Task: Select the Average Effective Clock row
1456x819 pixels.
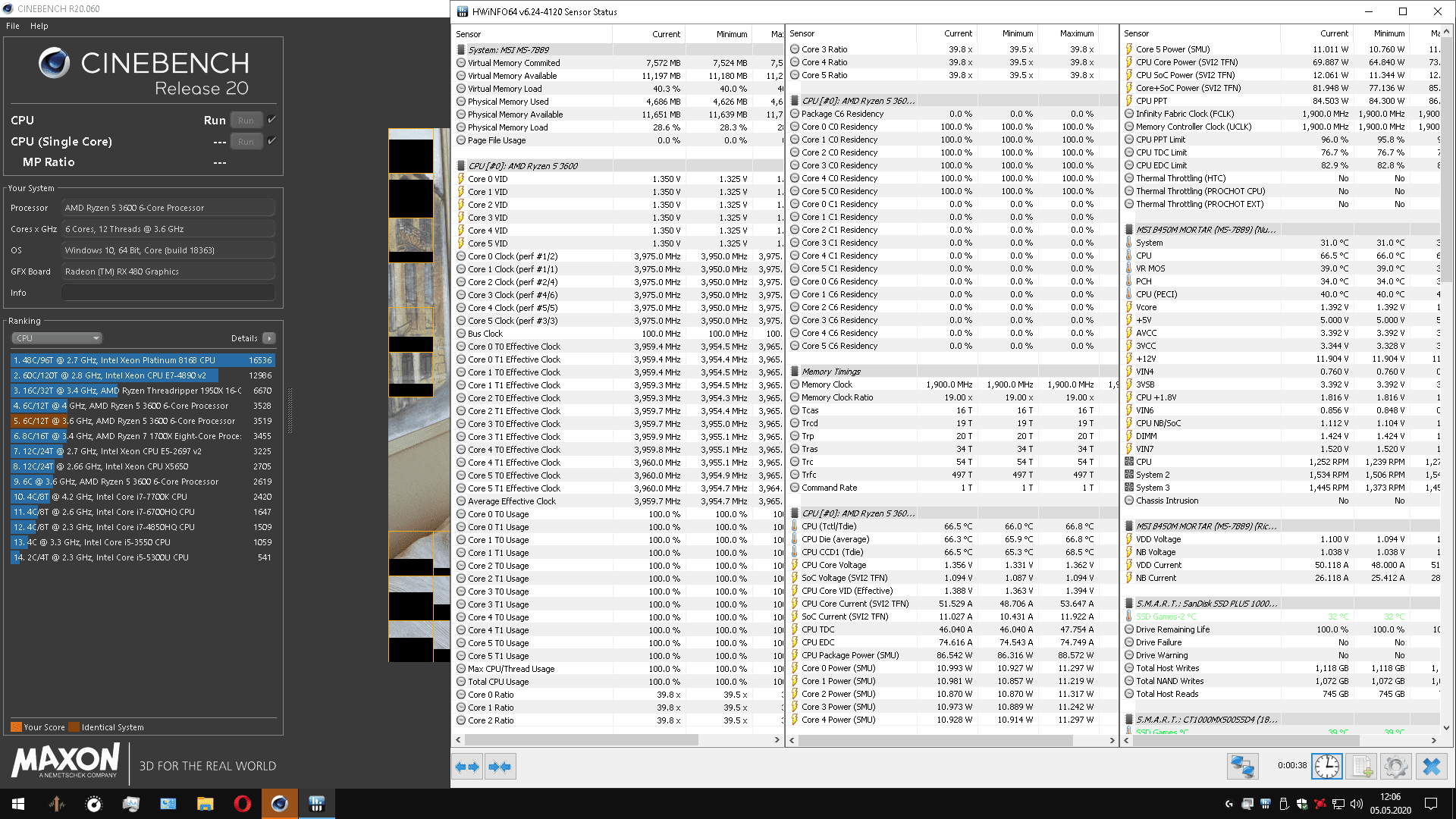Action: coord(618,501)
